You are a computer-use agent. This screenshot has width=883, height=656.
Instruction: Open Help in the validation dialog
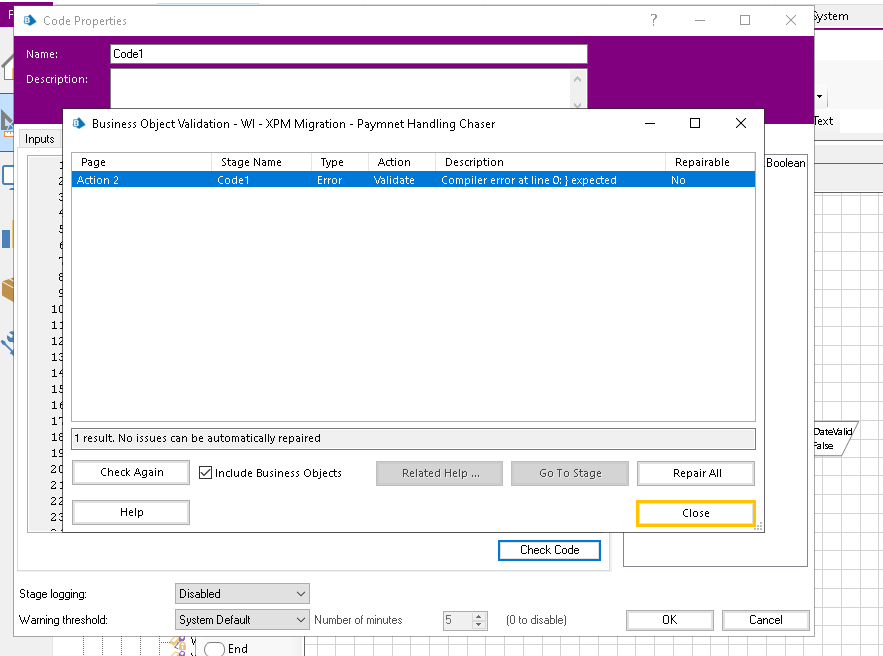tap(131, 512)
